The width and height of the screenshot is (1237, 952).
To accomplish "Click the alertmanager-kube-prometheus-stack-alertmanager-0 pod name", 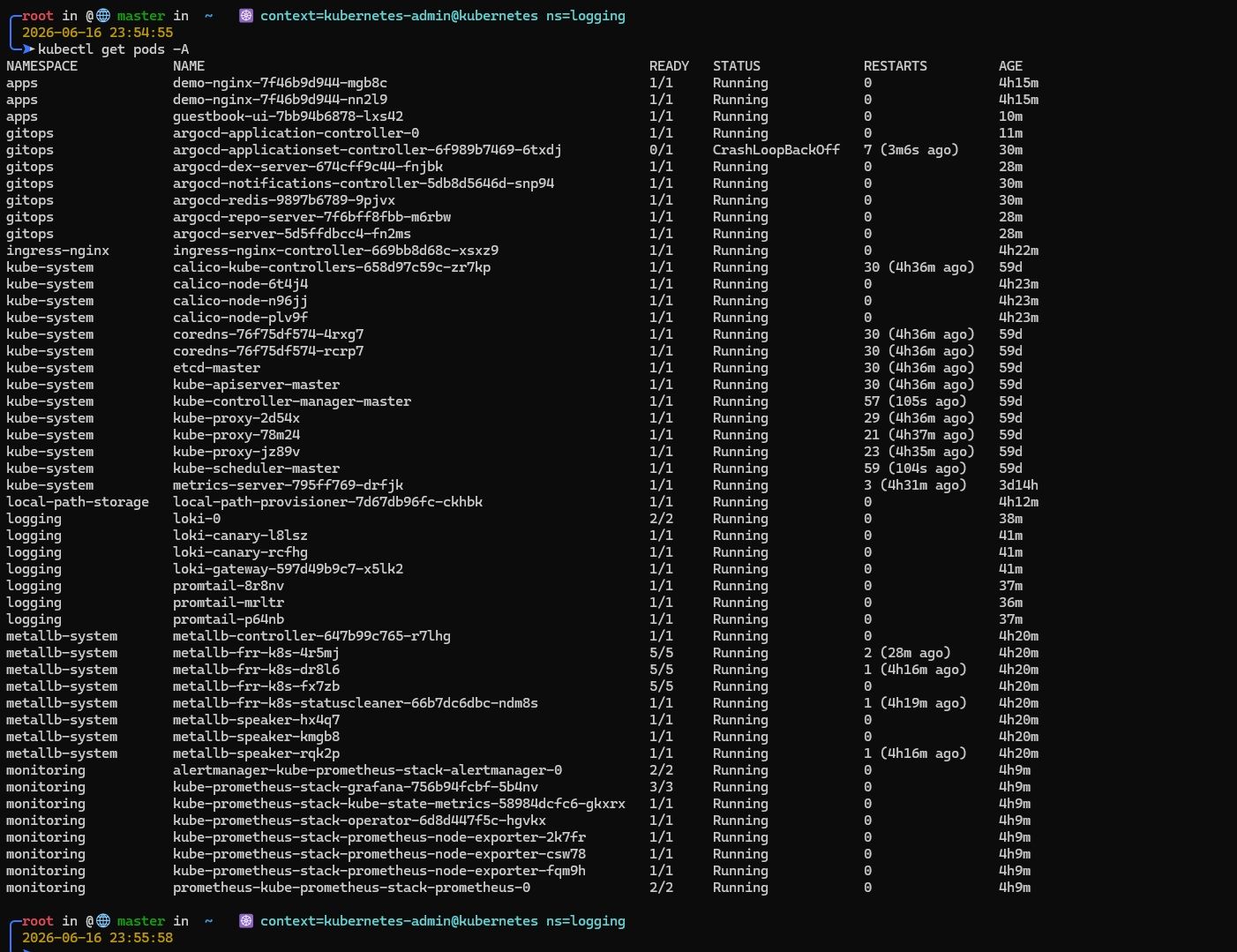I will (x=367, y=770).
